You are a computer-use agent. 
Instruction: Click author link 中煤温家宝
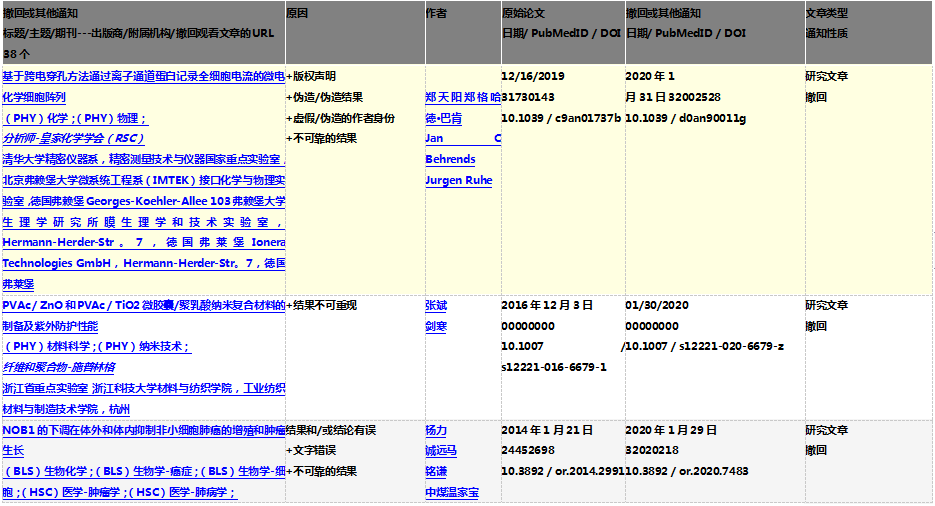[x=451, y=492]
